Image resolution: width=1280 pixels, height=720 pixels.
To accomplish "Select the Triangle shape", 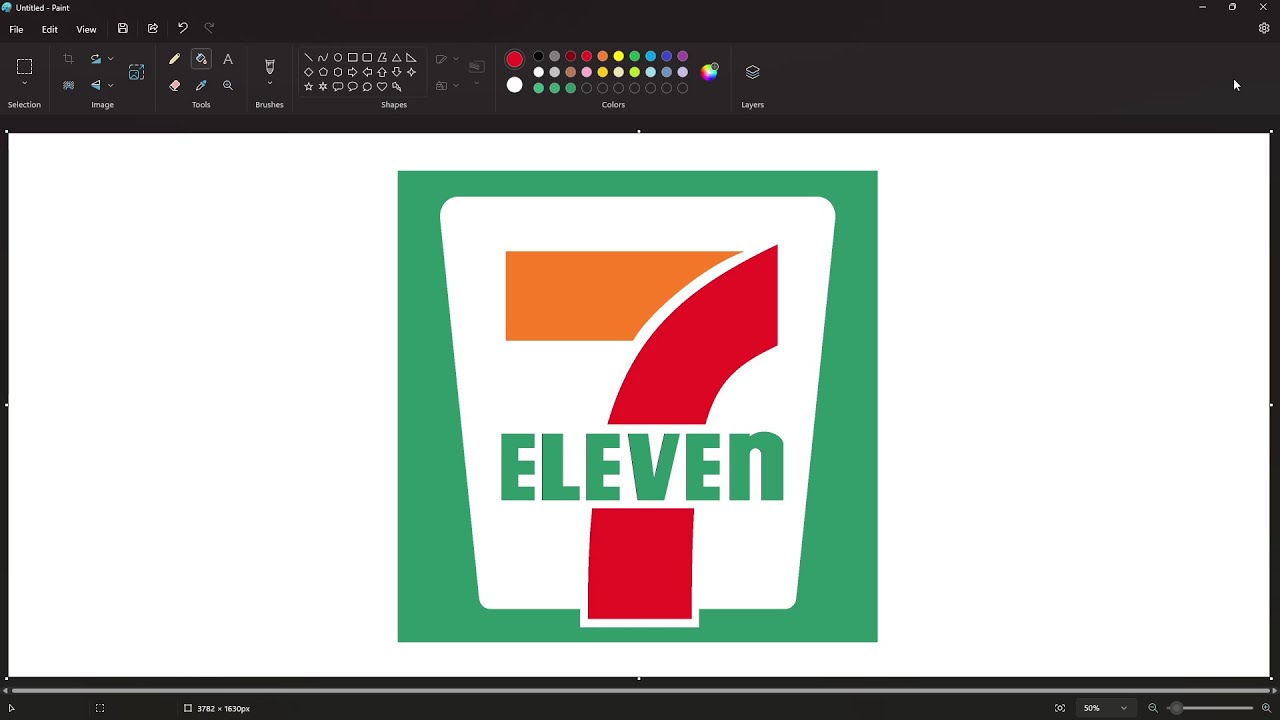I will click(396, 58).
